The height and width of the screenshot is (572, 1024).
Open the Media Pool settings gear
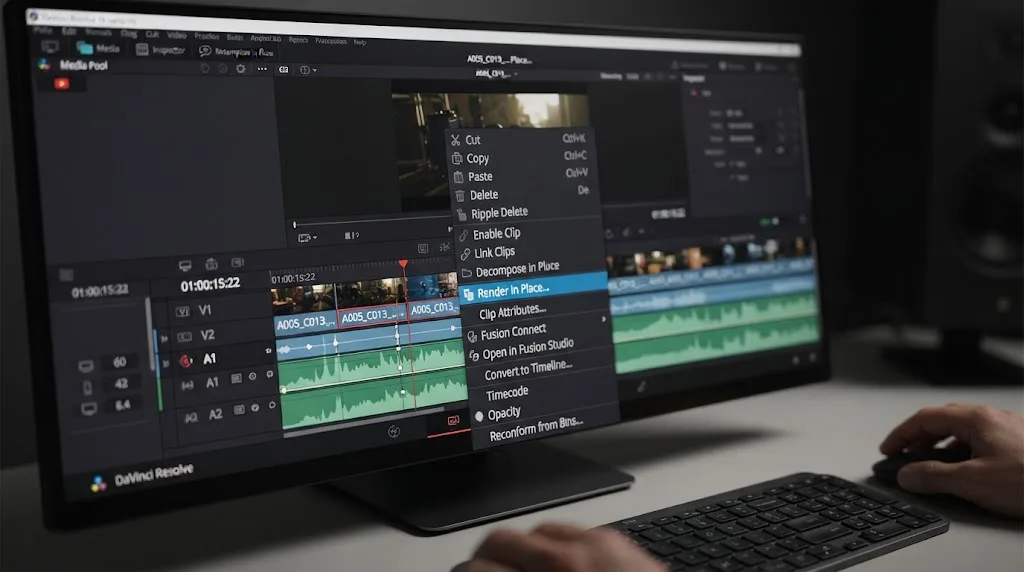point(241,69)
